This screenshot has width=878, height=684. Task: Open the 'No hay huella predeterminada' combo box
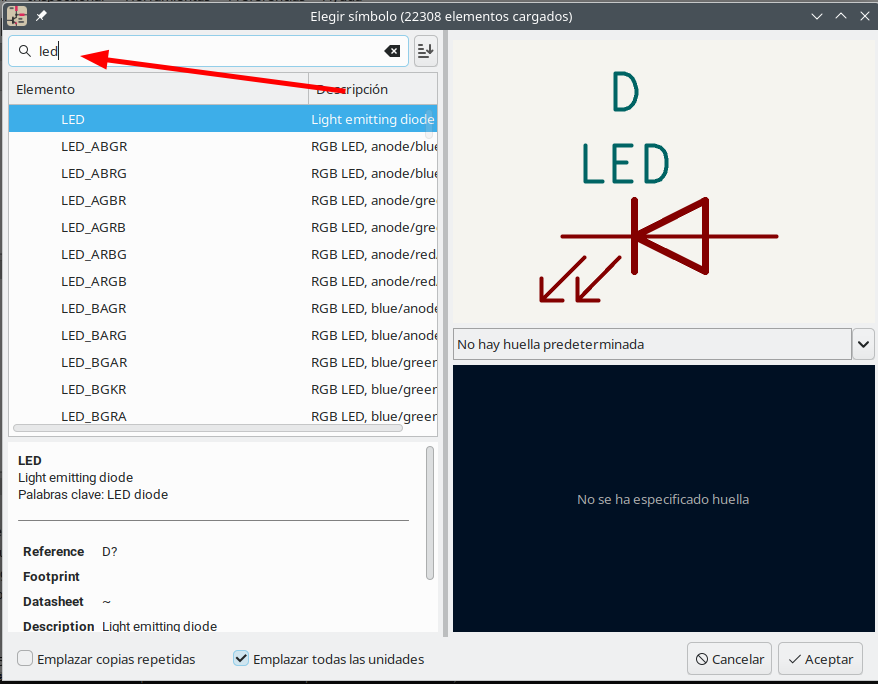tap(651, 344)
